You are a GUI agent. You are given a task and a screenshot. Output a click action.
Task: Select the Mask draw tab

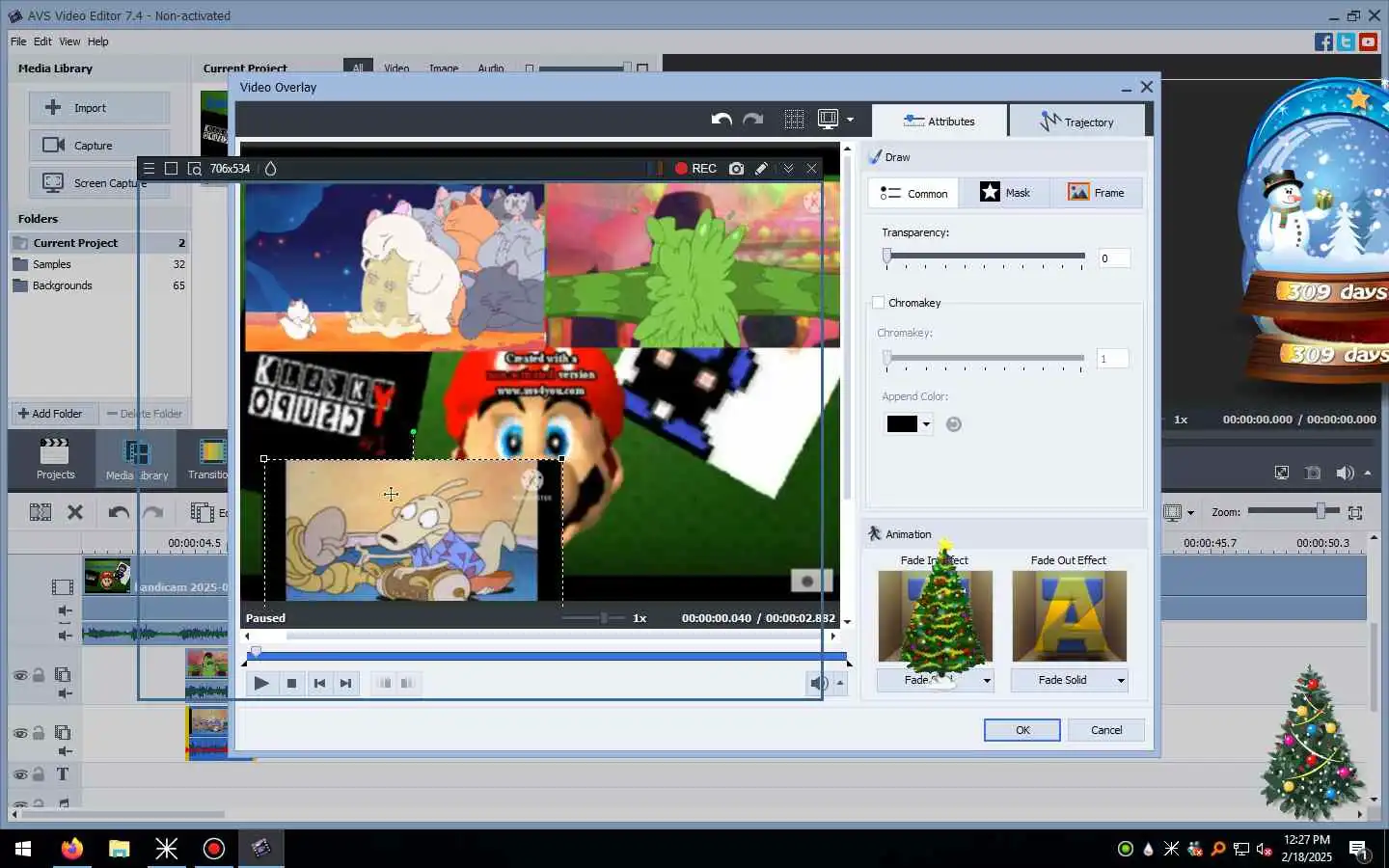pyautogui.click(x=1005, y=193)
